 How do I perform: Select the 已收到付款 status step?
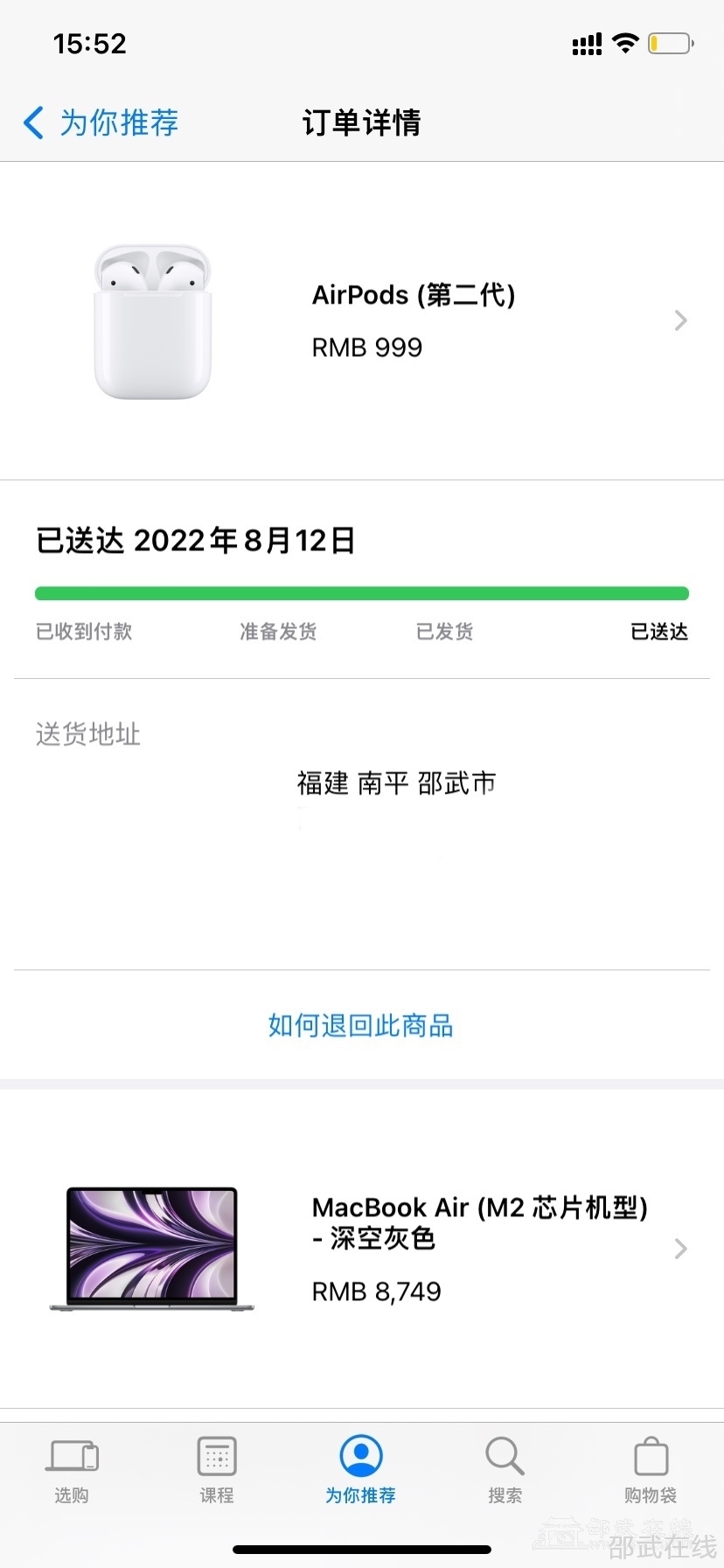[x=83, y=632]
